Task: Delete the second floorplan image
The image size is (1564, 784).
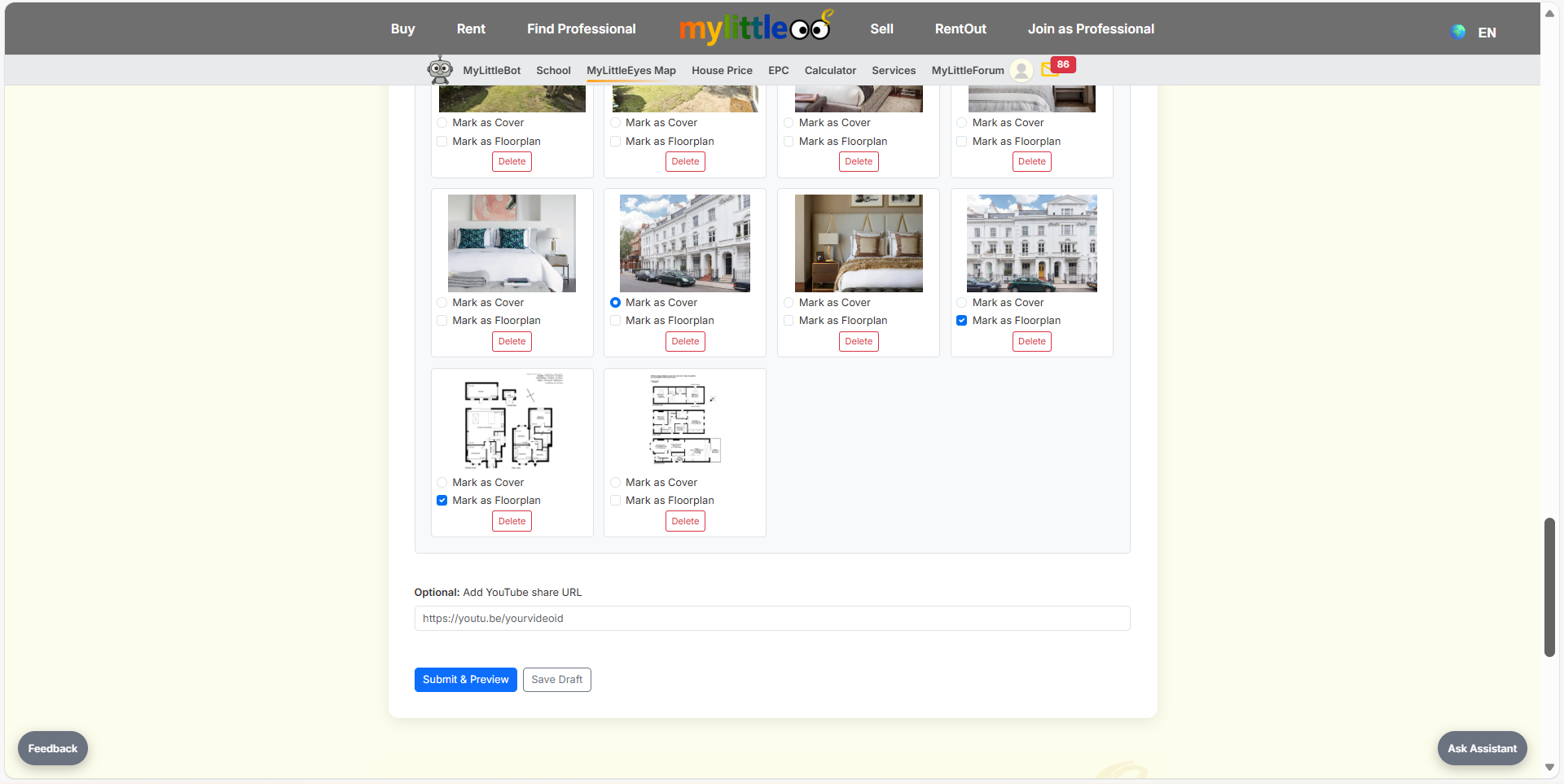Action: [x=685, y=522]
